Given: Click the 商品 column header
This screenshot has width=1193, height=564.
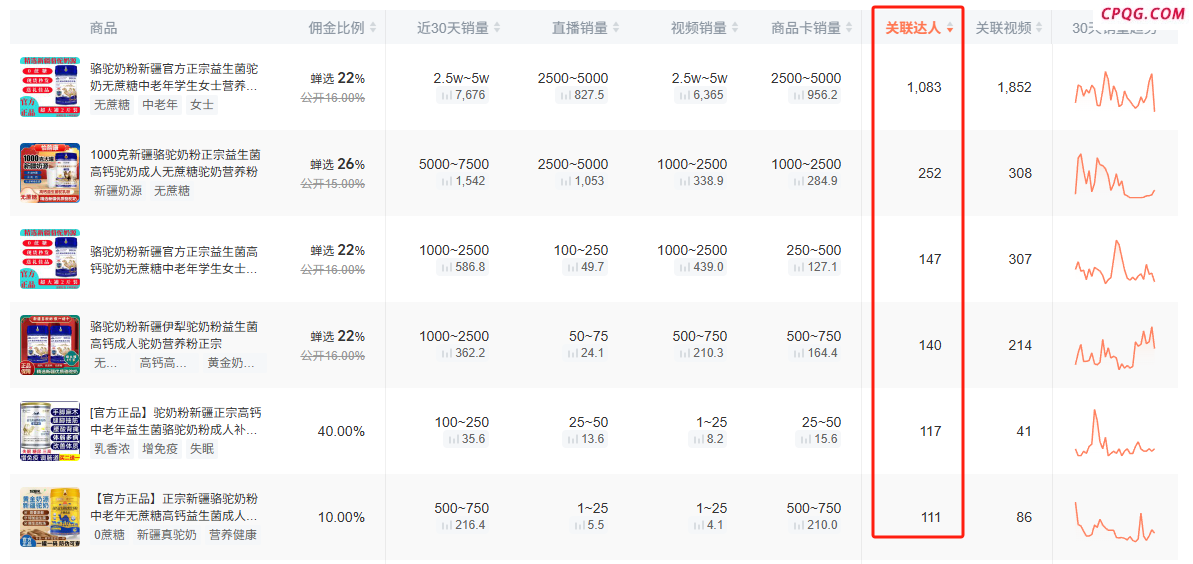Looking at the screenshot, I should point(103,28).
